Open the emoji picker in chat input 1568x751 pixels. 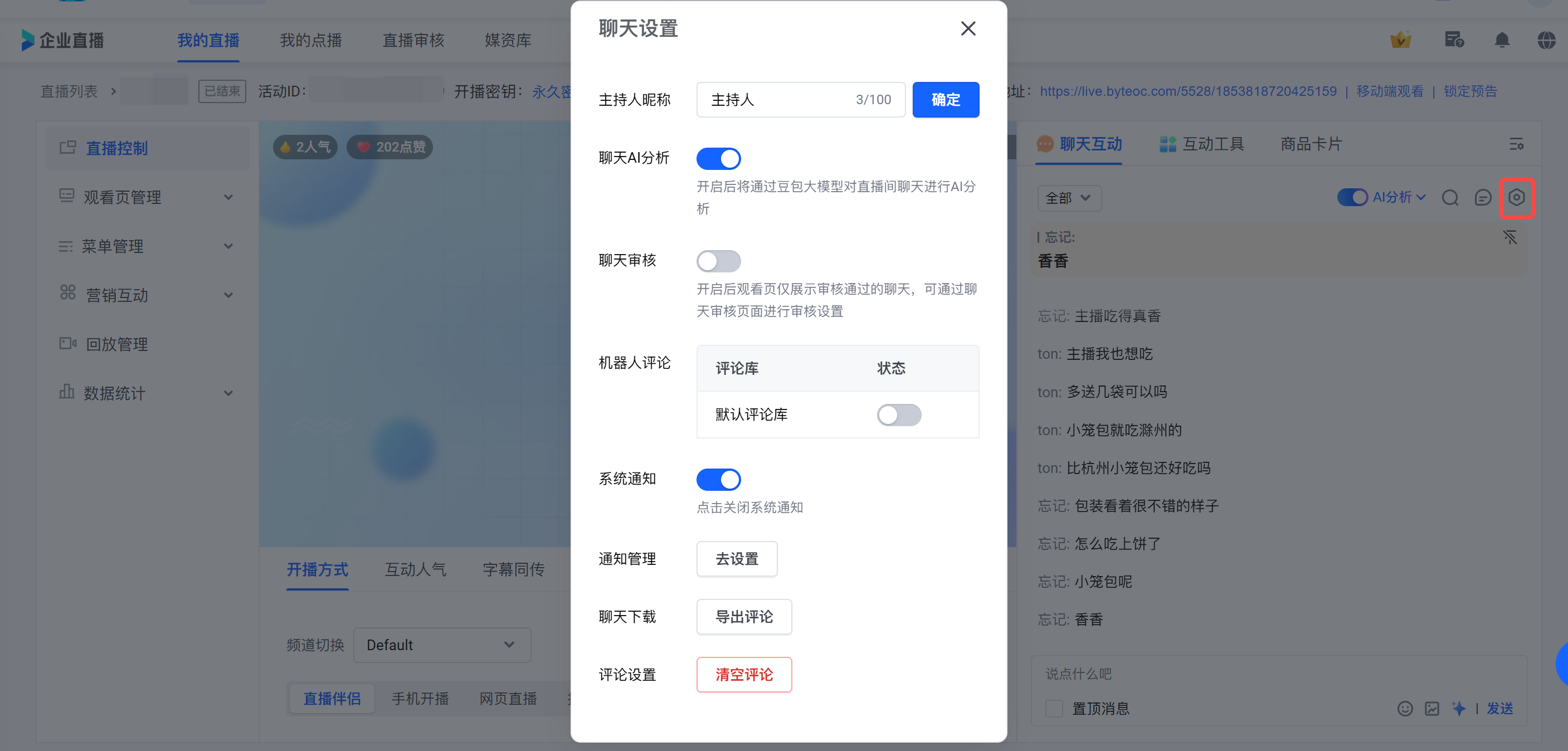[1405, 709]
